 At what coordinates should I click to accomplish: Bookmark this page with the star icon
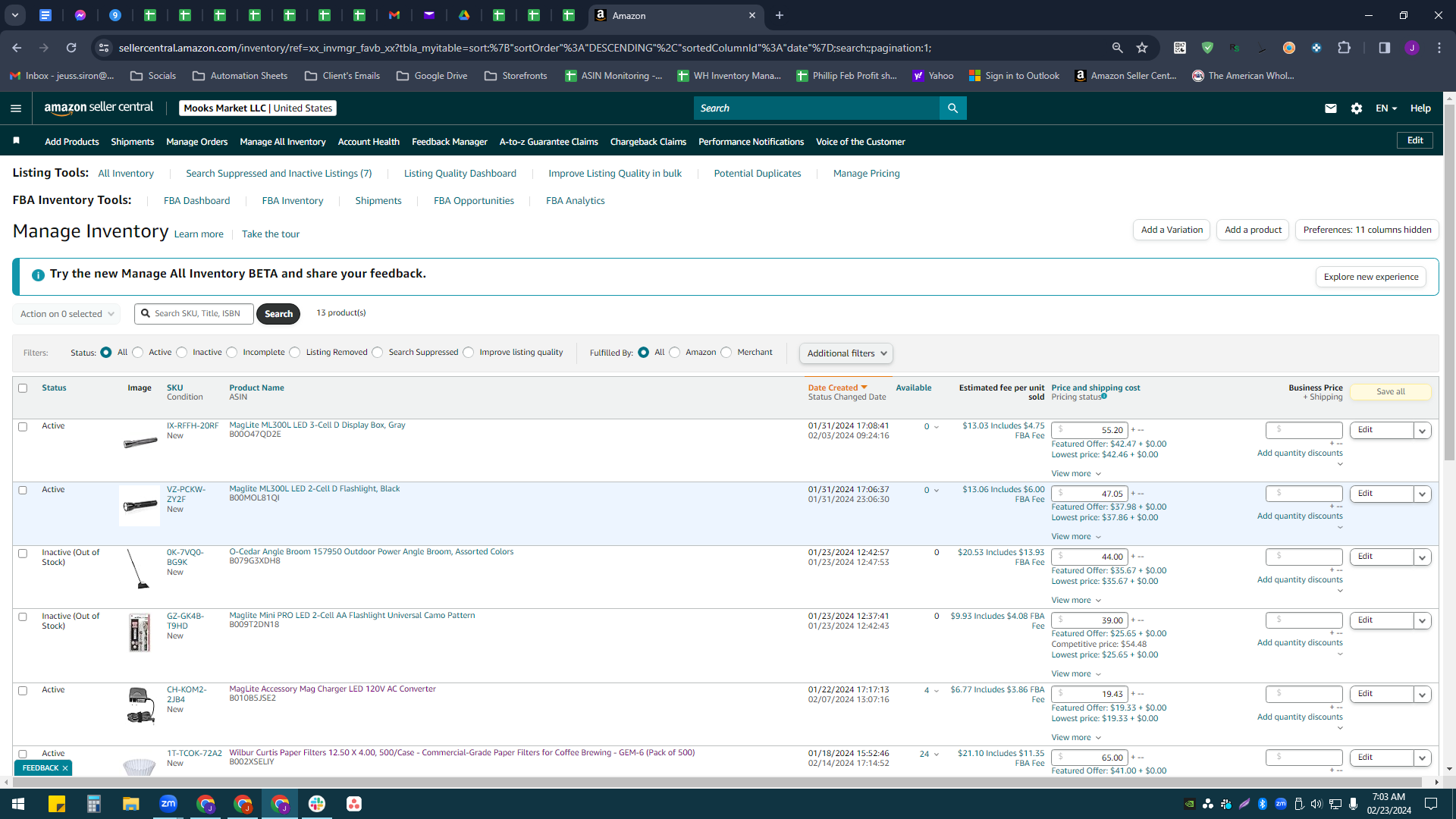pos(1142,48)
